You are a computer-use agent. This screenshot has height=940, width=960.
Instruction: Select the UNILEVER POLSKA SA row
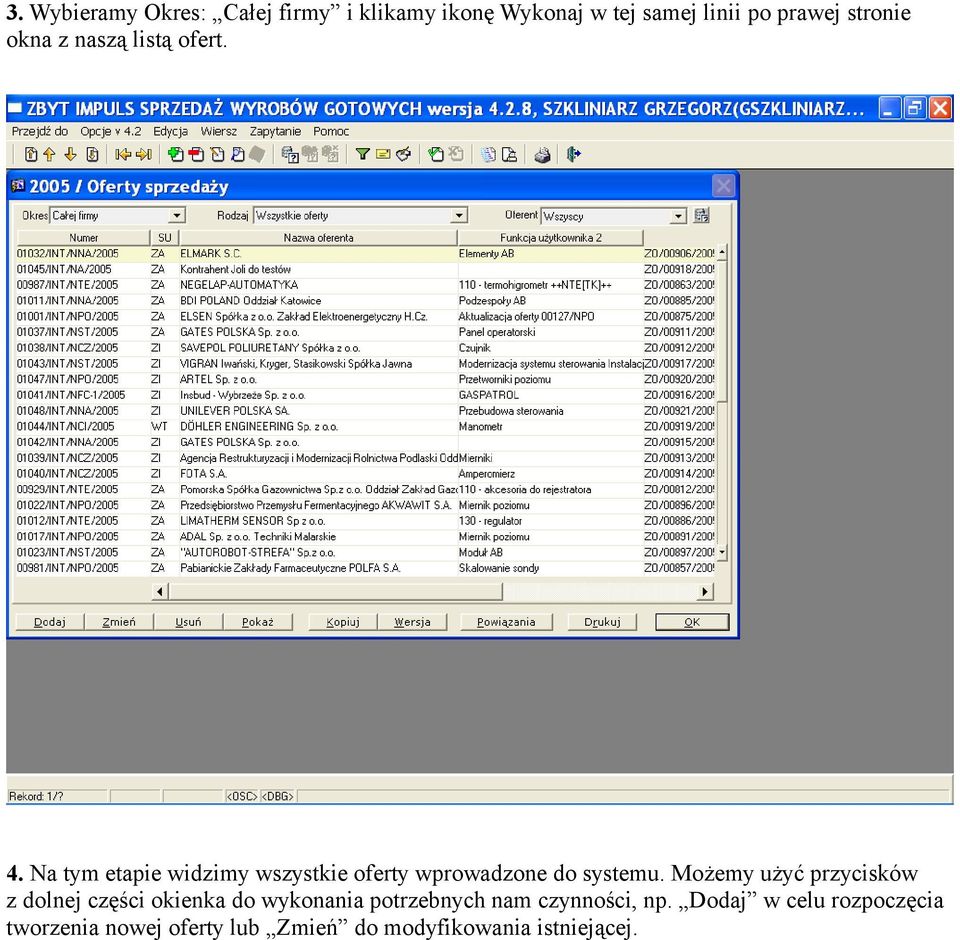coord(366,411)
